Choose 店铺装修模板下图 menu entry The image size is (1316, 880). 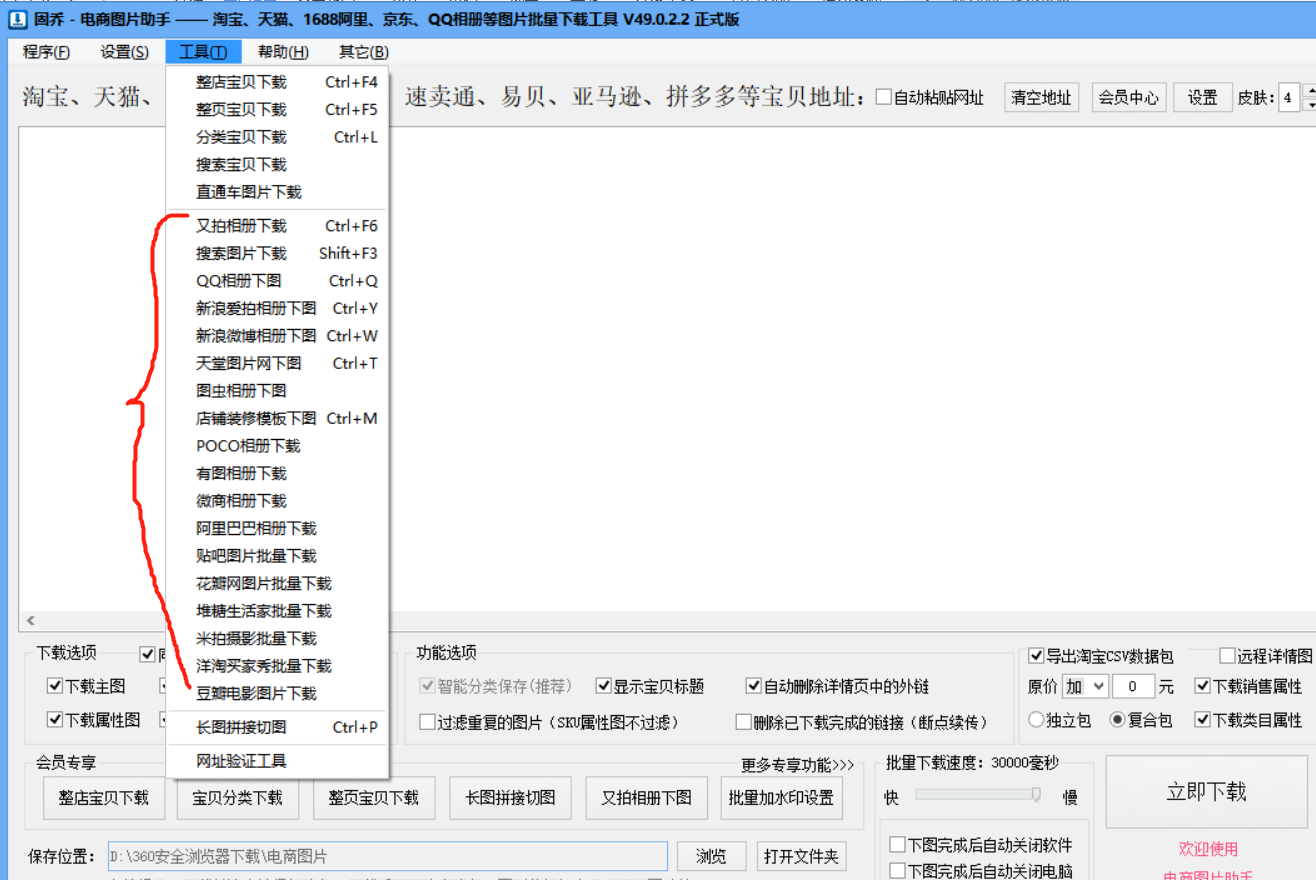tap(277, 418)
